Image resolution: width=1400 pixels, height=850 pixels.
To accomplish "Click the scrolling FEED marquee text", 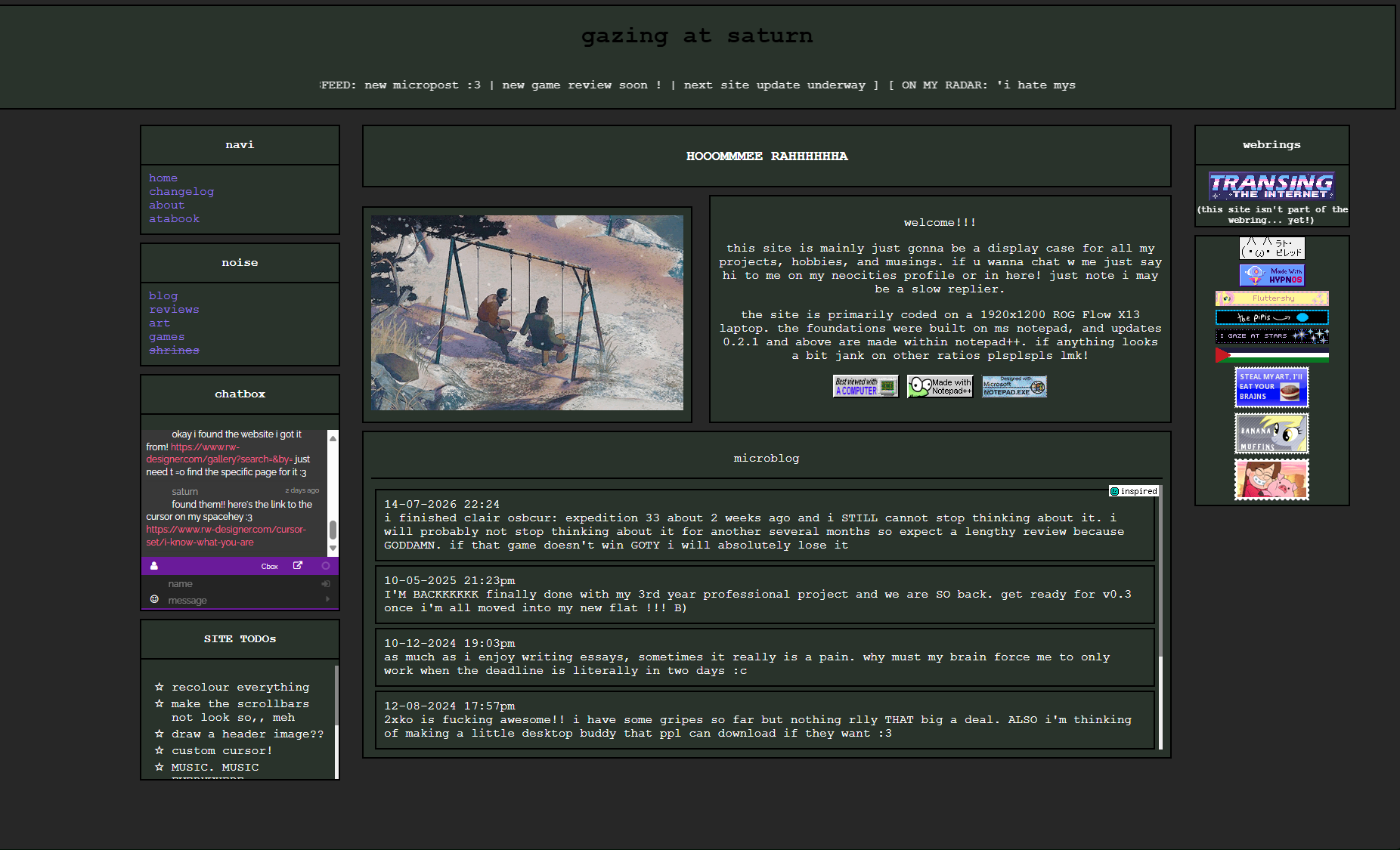I will click(697, 85).
